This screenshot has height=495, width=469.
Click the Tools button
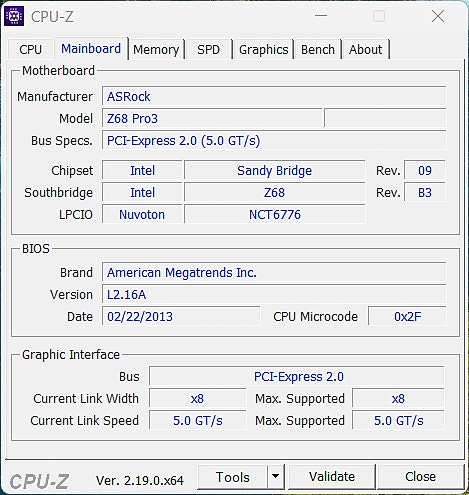tap(233, 477)
